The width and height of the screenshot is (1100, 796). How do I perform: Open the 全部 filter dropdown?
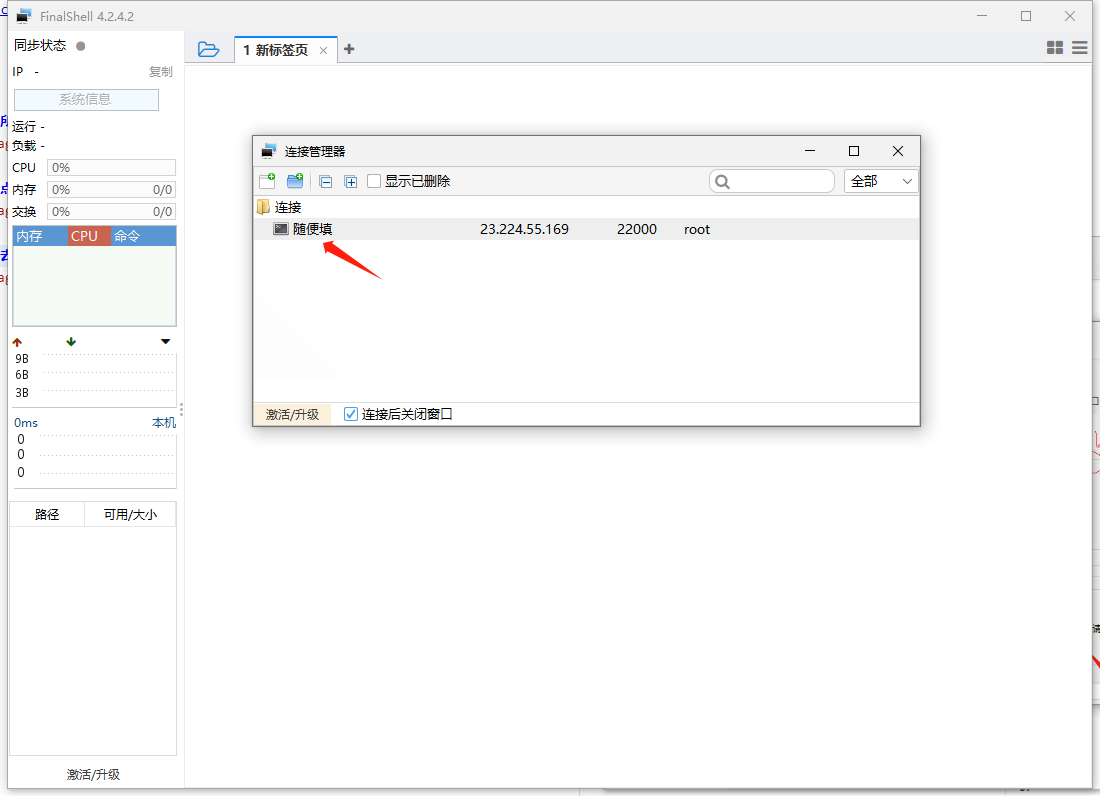pyautogui.click(x=880, y=181)
